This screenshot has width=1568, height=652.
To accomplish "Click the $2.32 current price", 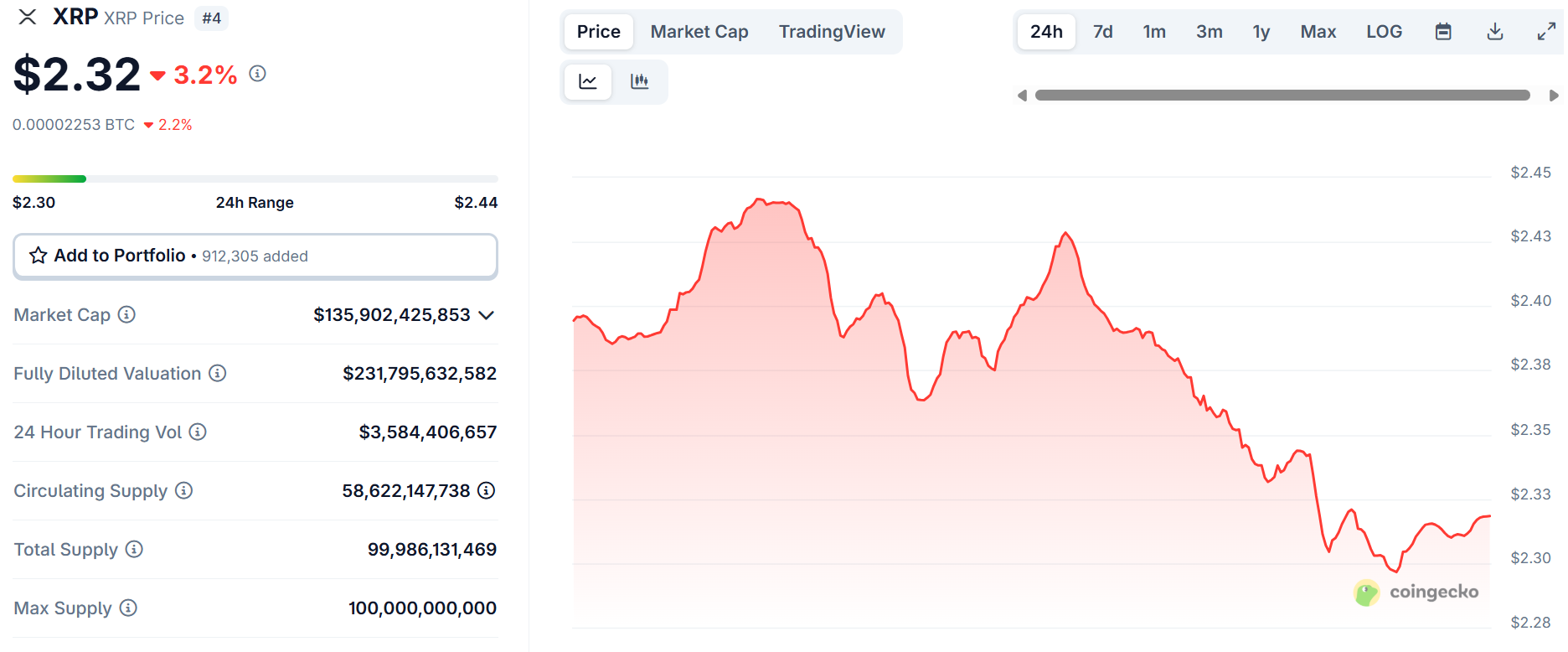I will [77, 74].
